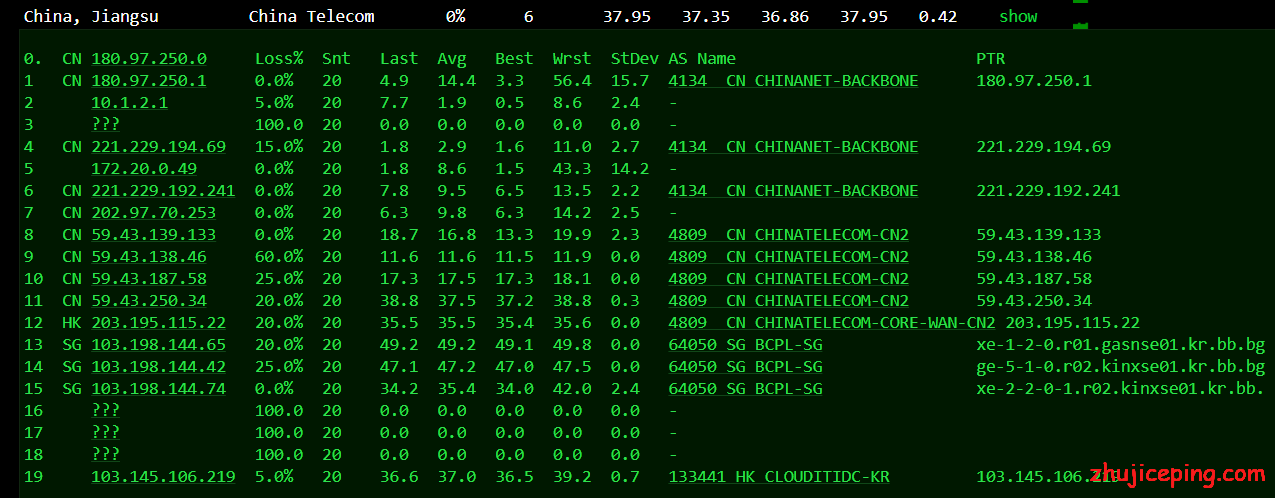Click the "Snt" column header
The width and height of the screenshot is (1275, 498).
(336, 59)
